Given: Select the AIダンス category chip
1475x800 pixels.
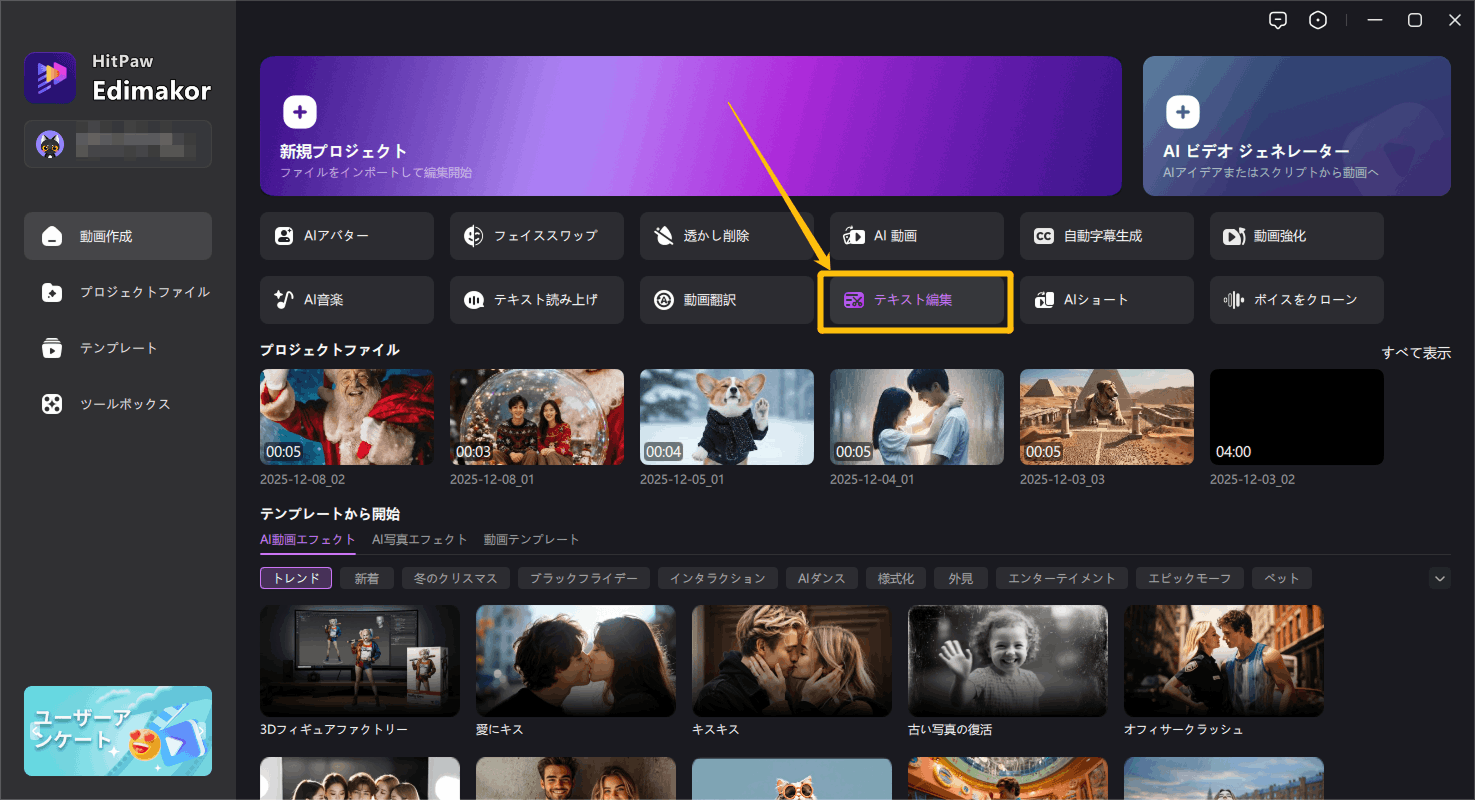Looking at the screenshot, I should [821, 578].
